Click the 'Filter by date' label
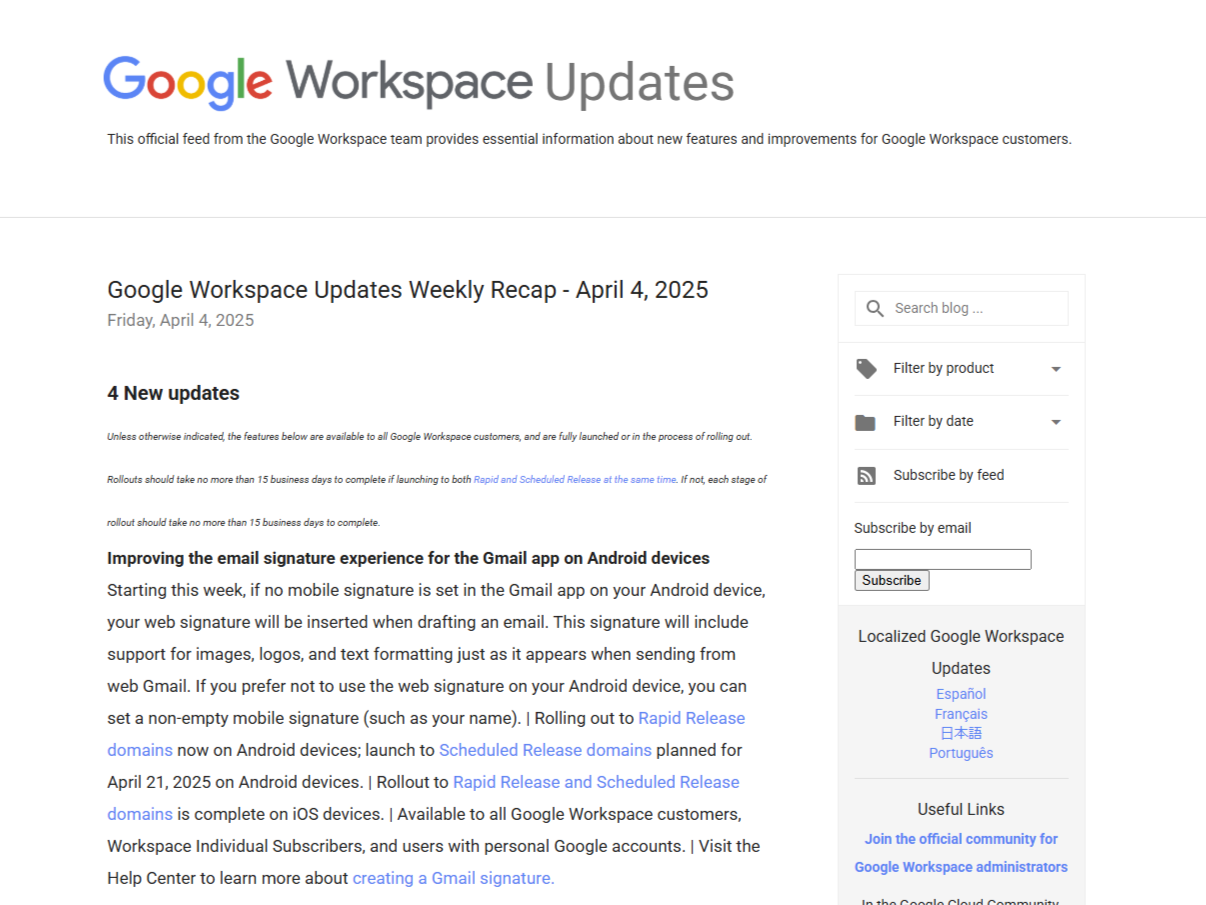The image size is (1206, 905). coord(933,421)
